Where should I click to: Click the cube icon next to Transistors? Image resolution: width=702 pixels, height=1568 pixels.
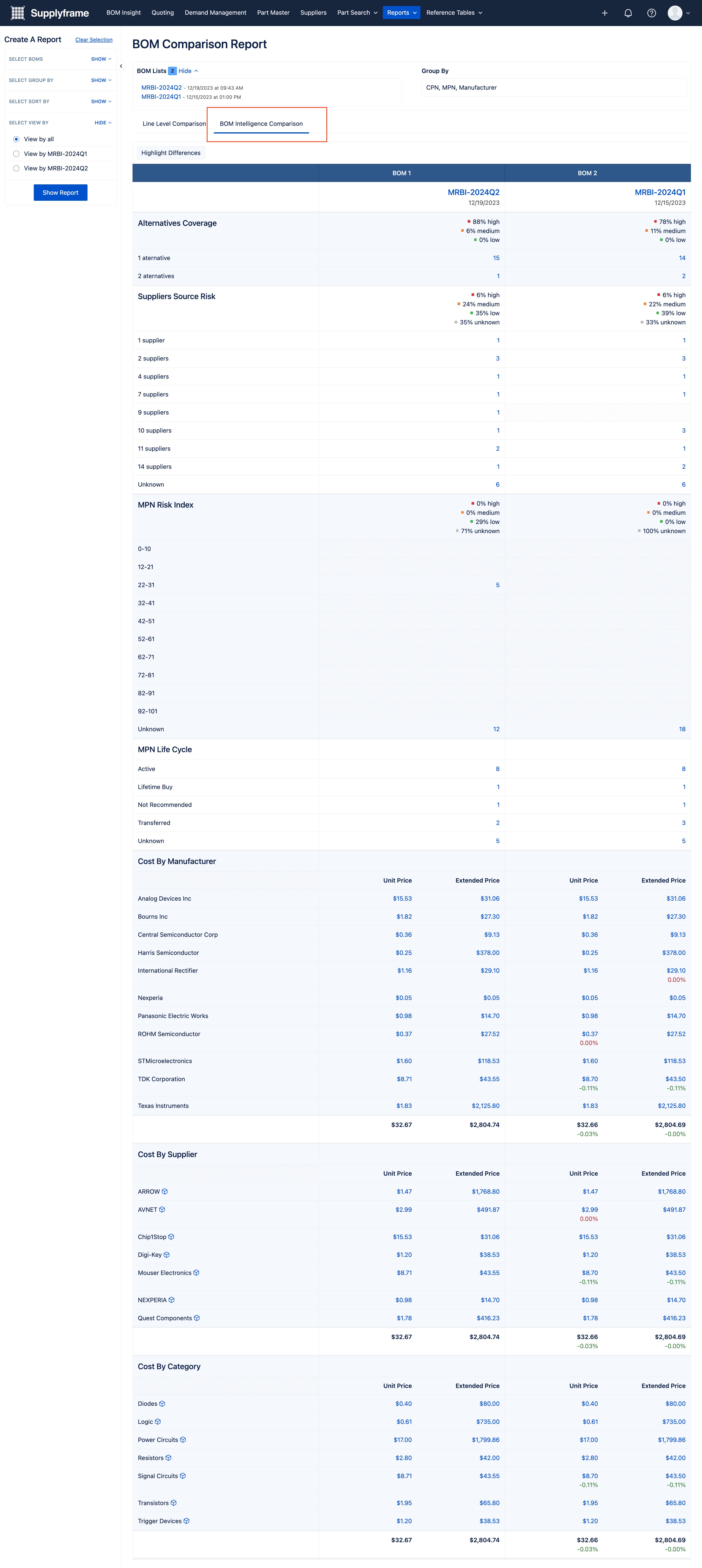tap(174, 1503)
